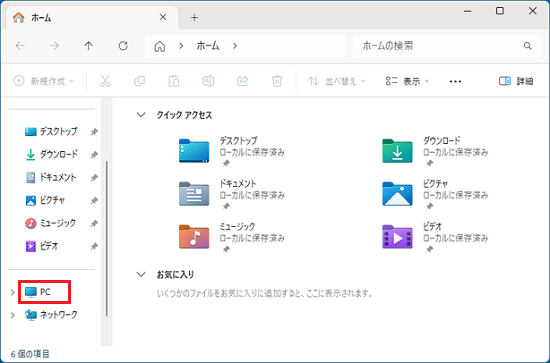Open the Pictures folder icon in Quick Access
Image resolution: width=550 pixels, height=363 pixels.
click(397, 194)
